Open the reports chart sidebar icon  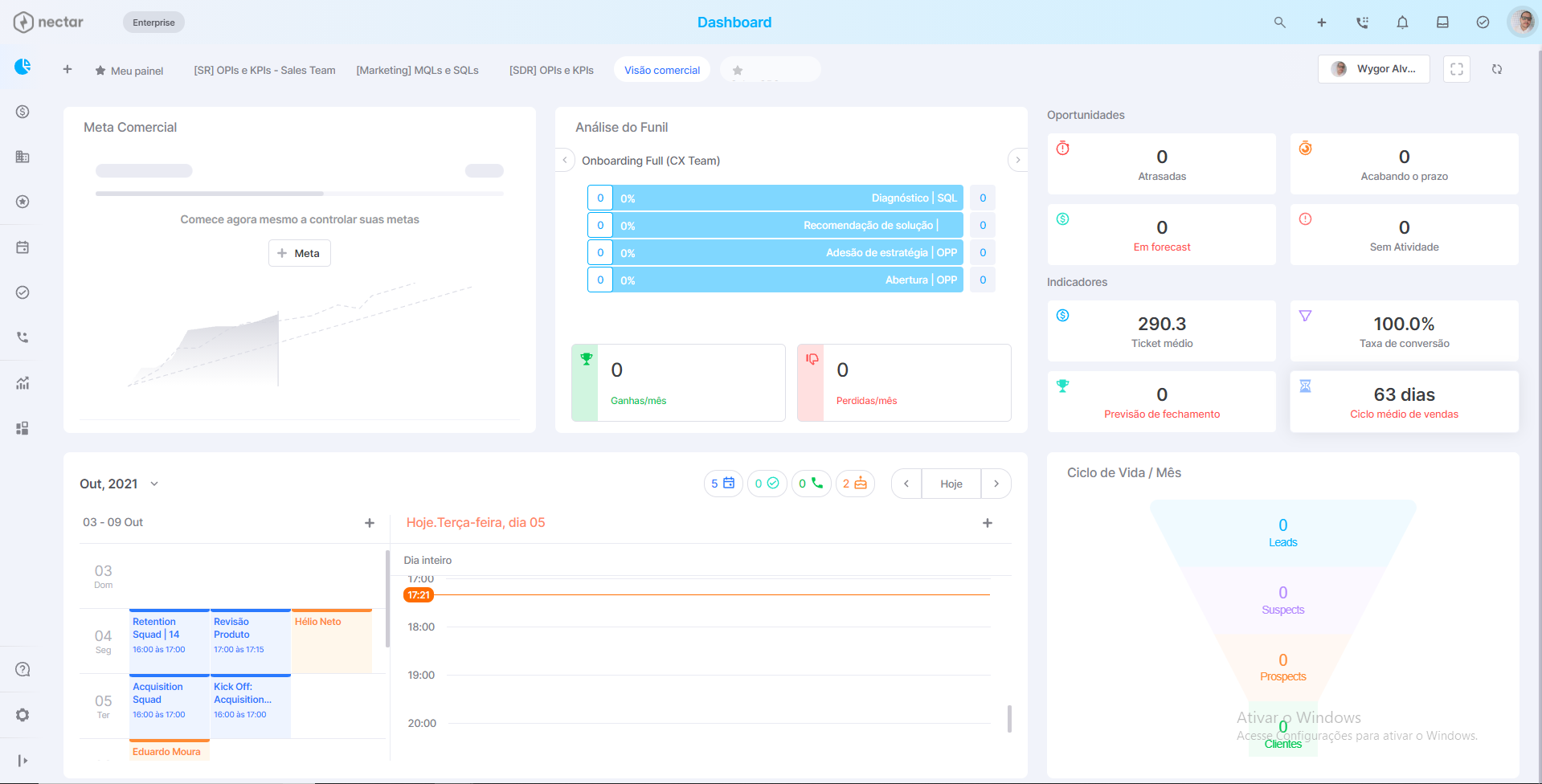click(x=22, y=383)
